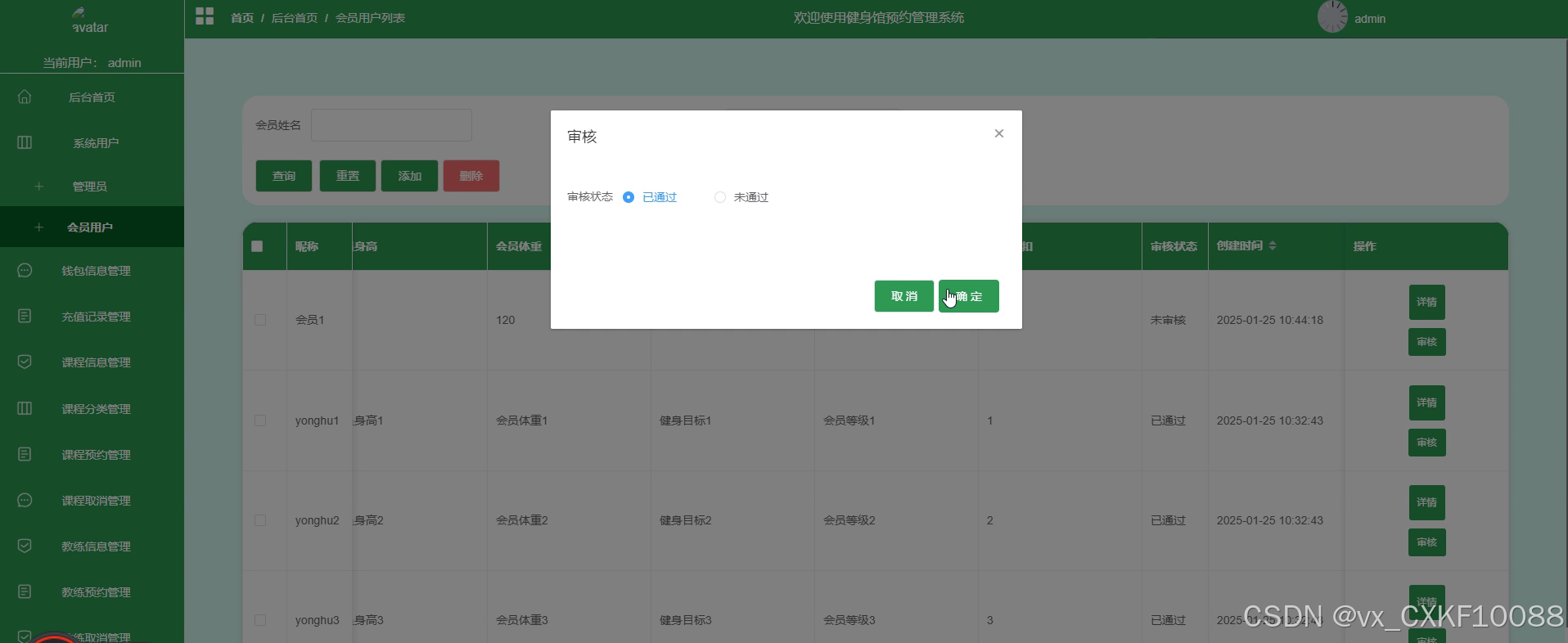This screenshot has height=643, width=1568.
Task: Click the columns icon beside 课程分类管理
Action: click(25, 408)
